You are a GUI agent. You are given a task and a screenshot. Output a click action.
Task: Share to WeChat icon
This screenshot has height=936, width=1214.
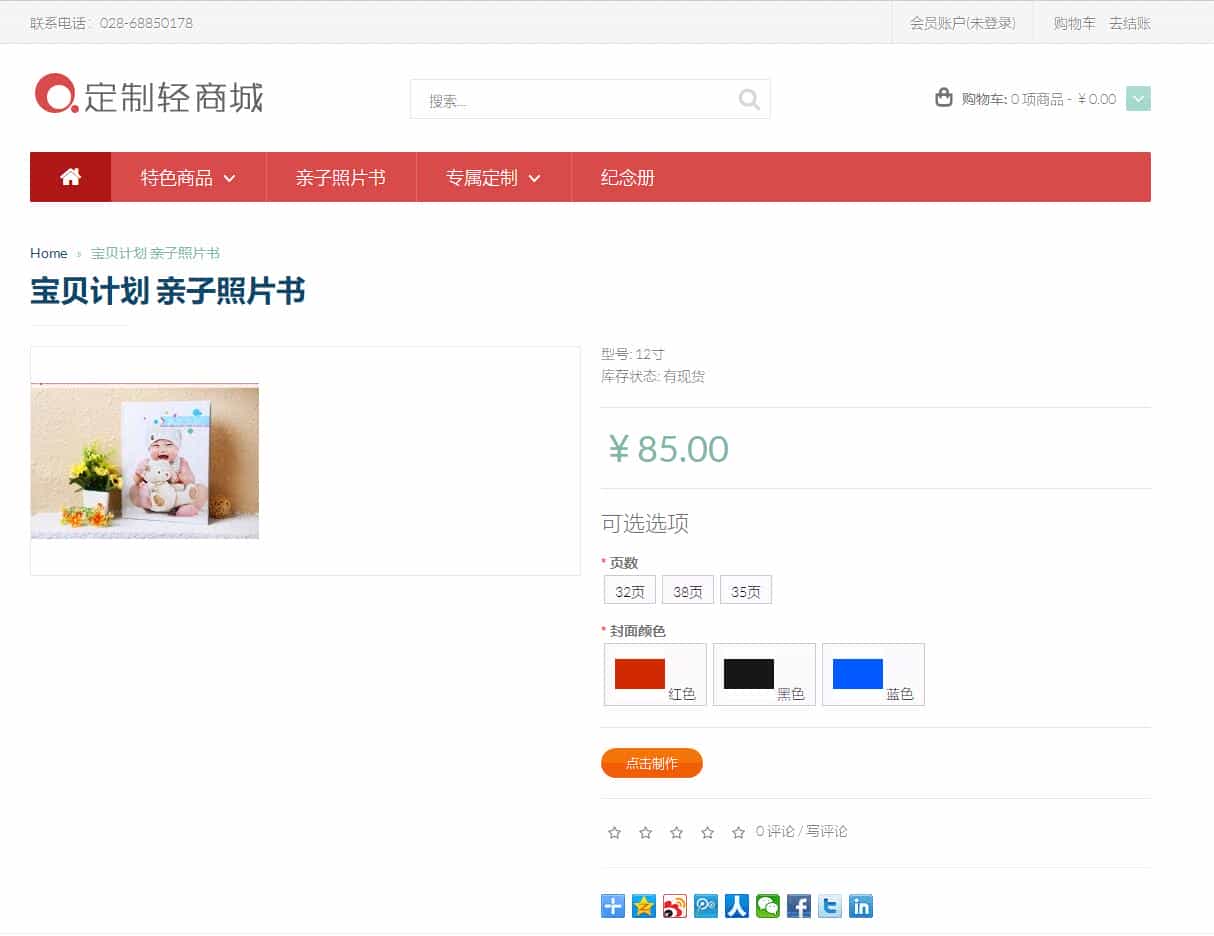[x=767, y=906]
